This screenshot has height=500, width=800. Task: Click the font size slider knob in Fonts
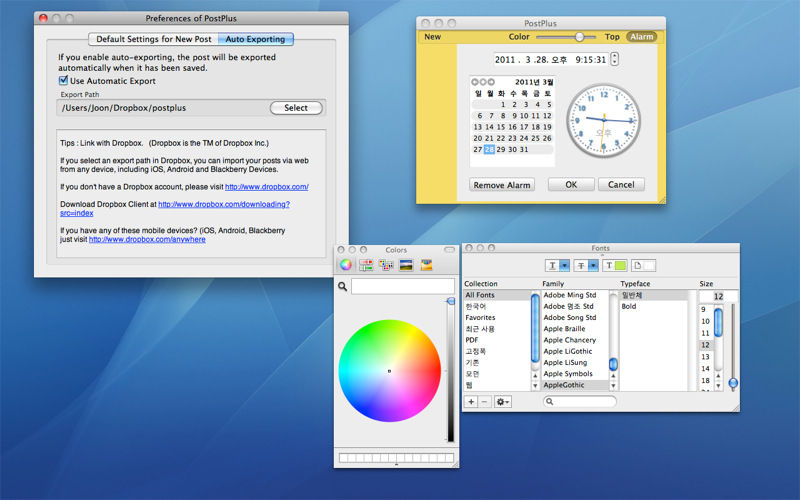pos(733,383)
